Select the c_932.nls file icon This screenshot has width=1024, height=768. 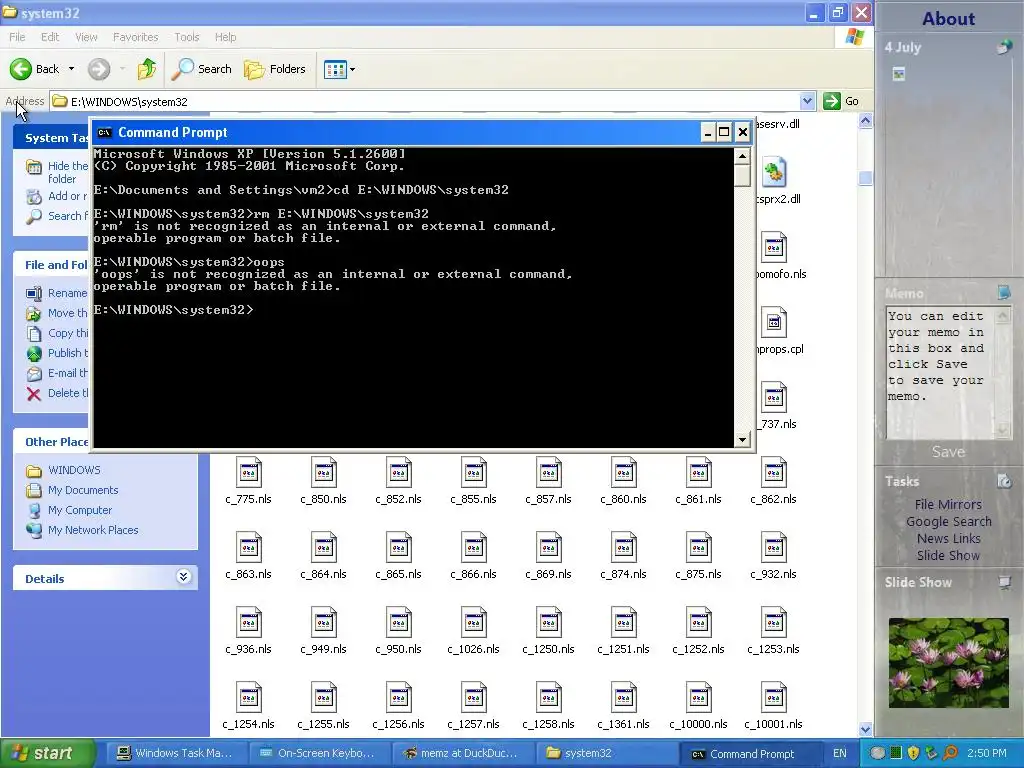pos(774,548)
